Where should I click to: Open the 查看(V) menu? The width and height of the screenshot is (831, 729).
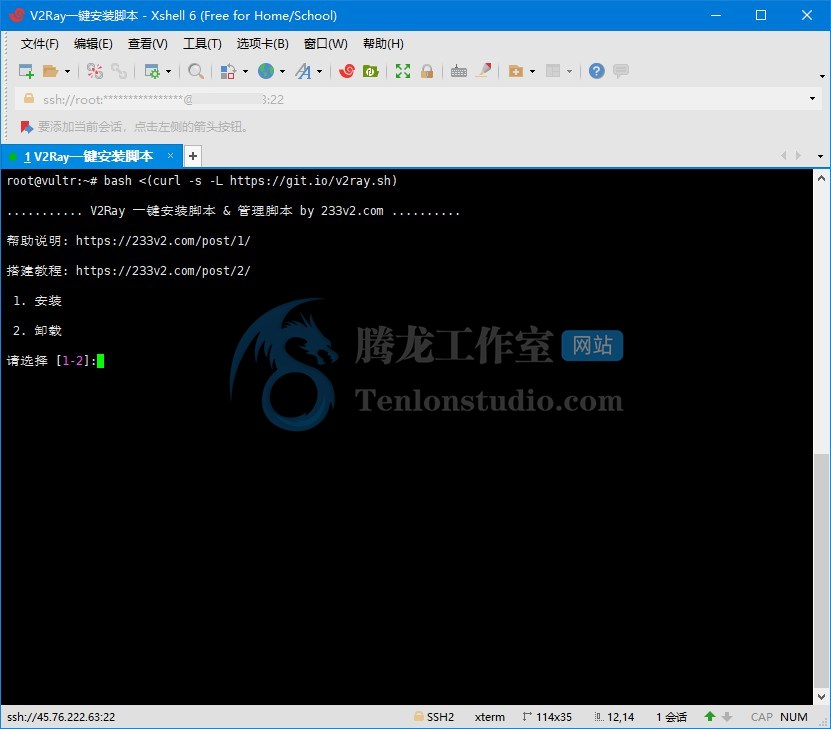148,43
